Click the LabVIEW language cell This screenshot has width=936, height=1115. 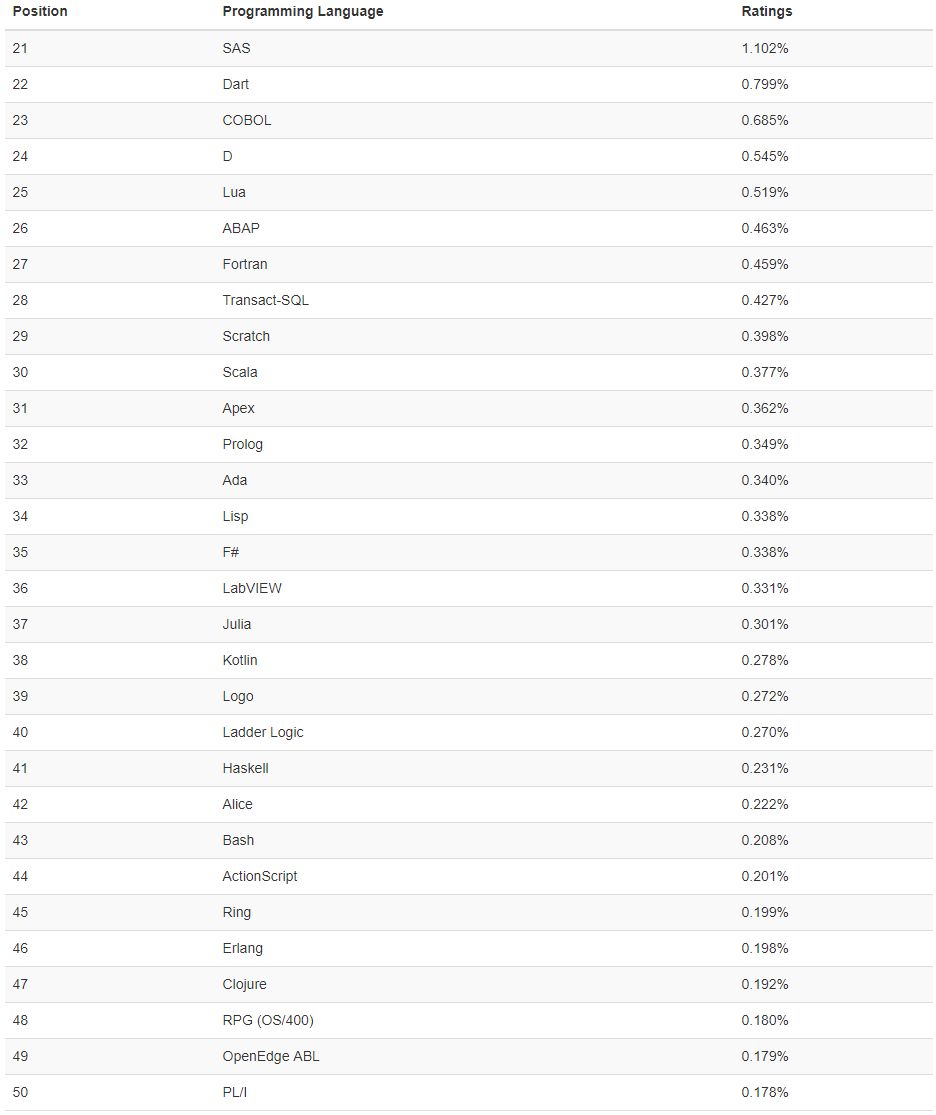point(252,588)
